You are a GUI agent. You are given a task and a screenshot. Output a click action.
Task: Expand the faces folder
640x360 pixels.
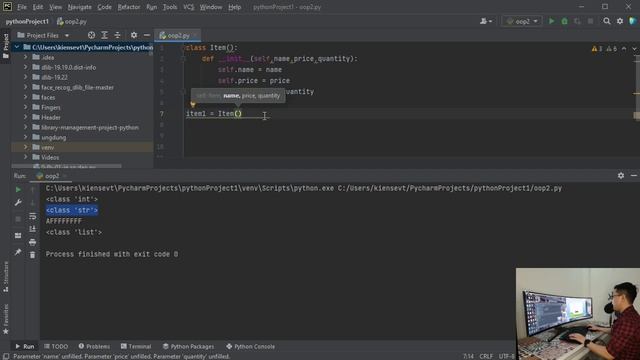pos(26,97)
